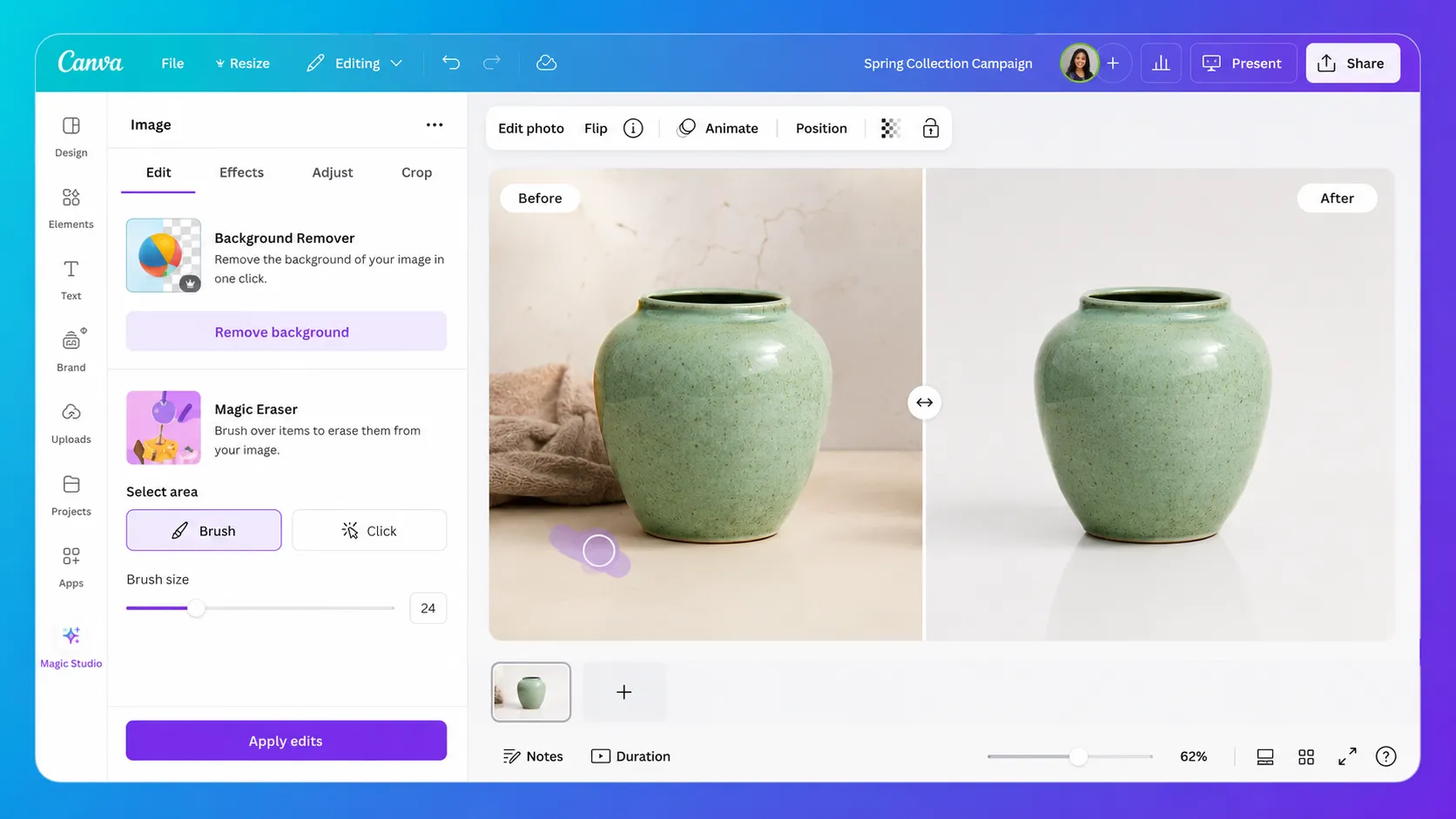The image size is (1456, 819).
Task: Click Position in toolbar
Action: pos(821,128)
